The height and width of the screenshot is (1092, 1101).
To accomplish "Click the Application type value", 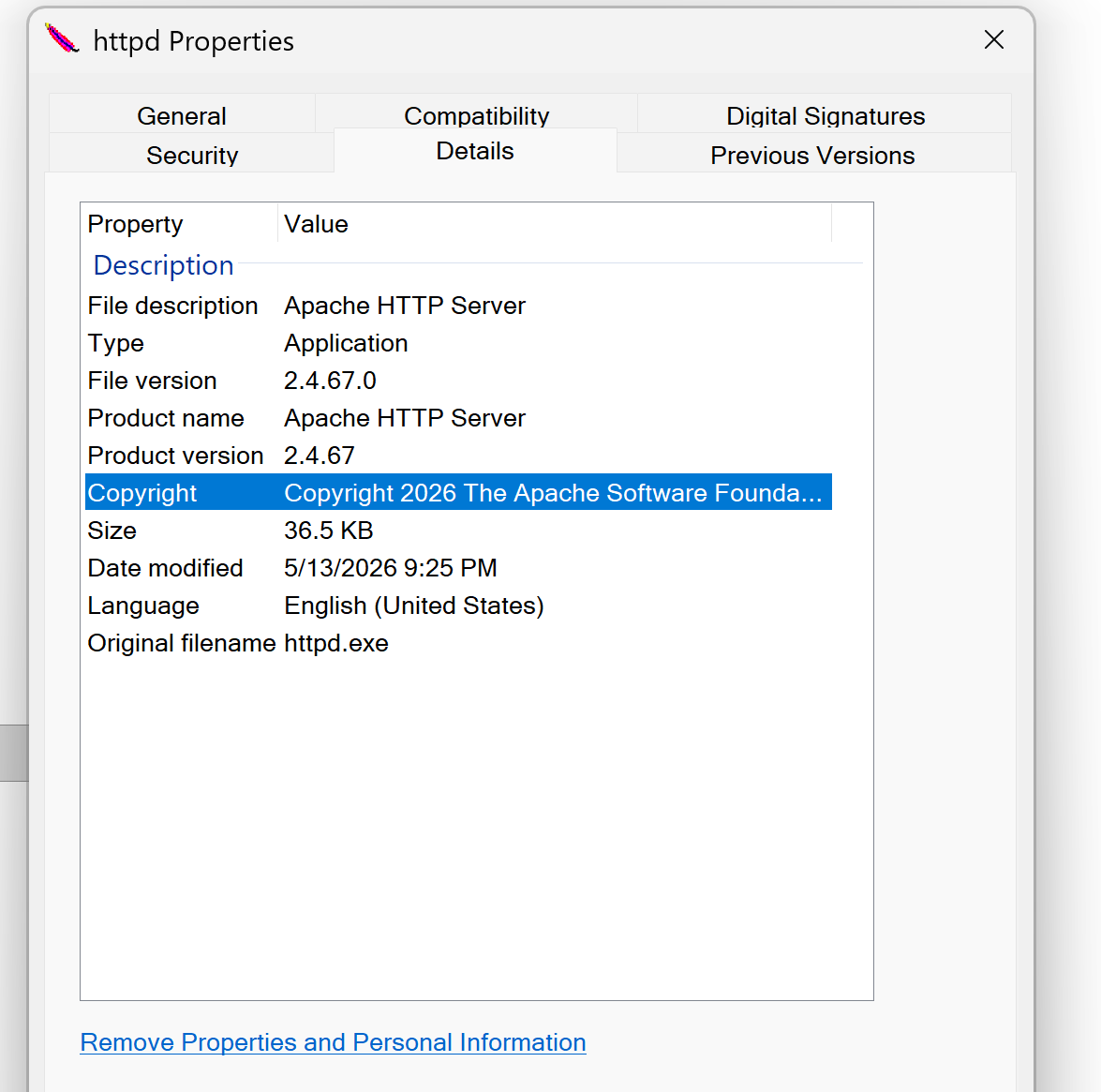I will click(x=346, y=343).
